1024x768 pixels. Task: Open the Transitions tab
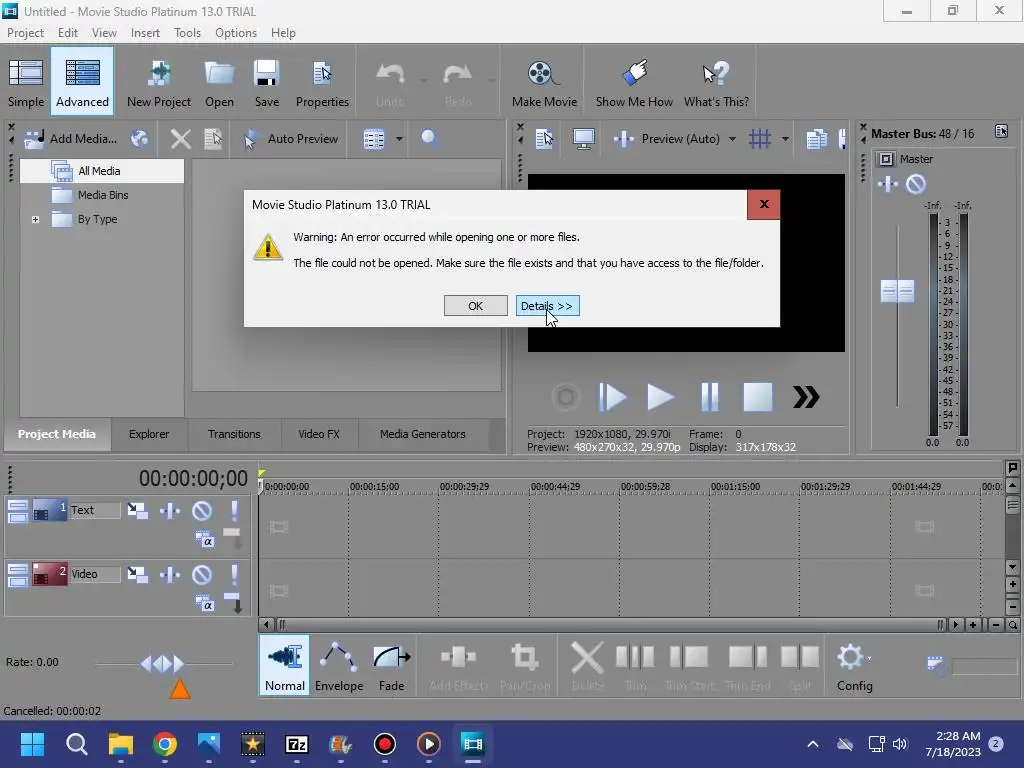pyautogui.click(x=234, y=434)
